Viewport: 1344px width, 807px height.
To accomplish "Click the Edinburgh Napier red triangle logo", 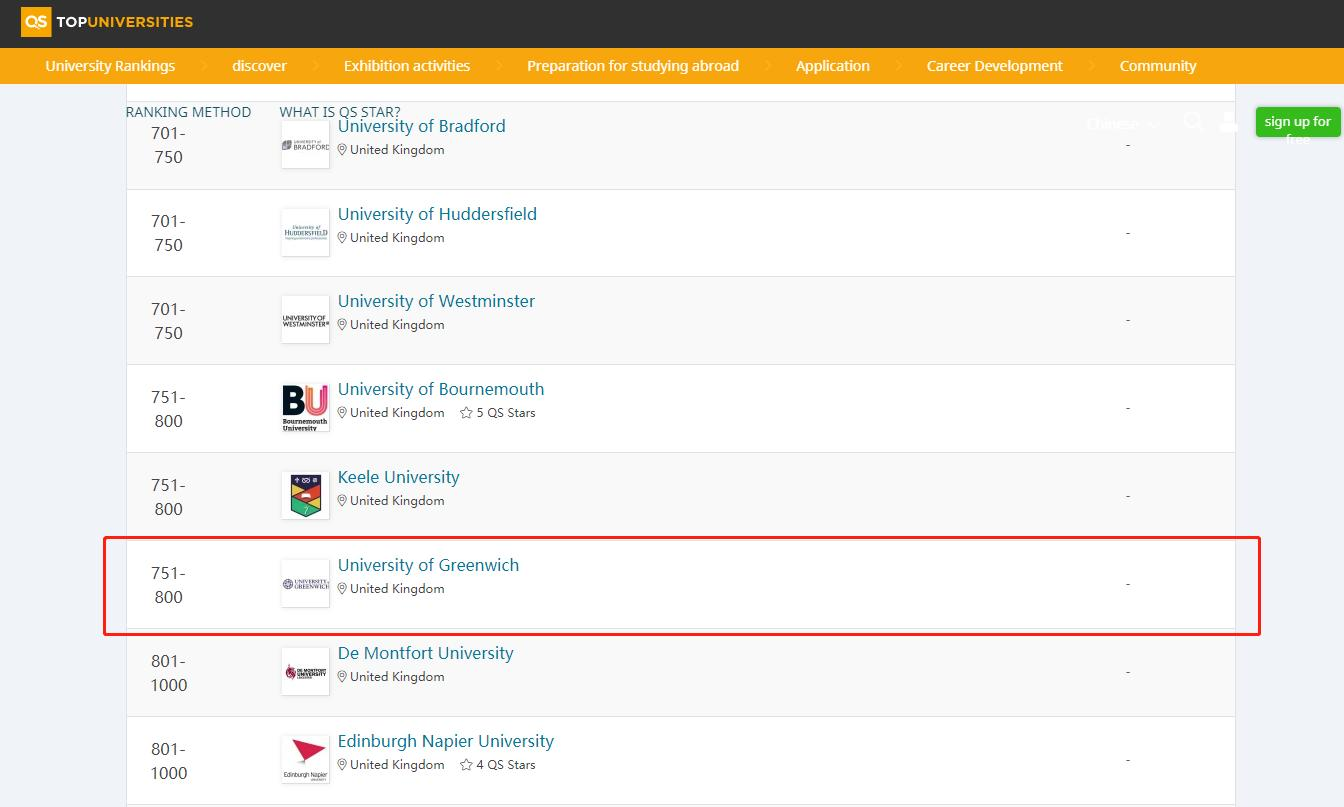I will coord(305,759).
